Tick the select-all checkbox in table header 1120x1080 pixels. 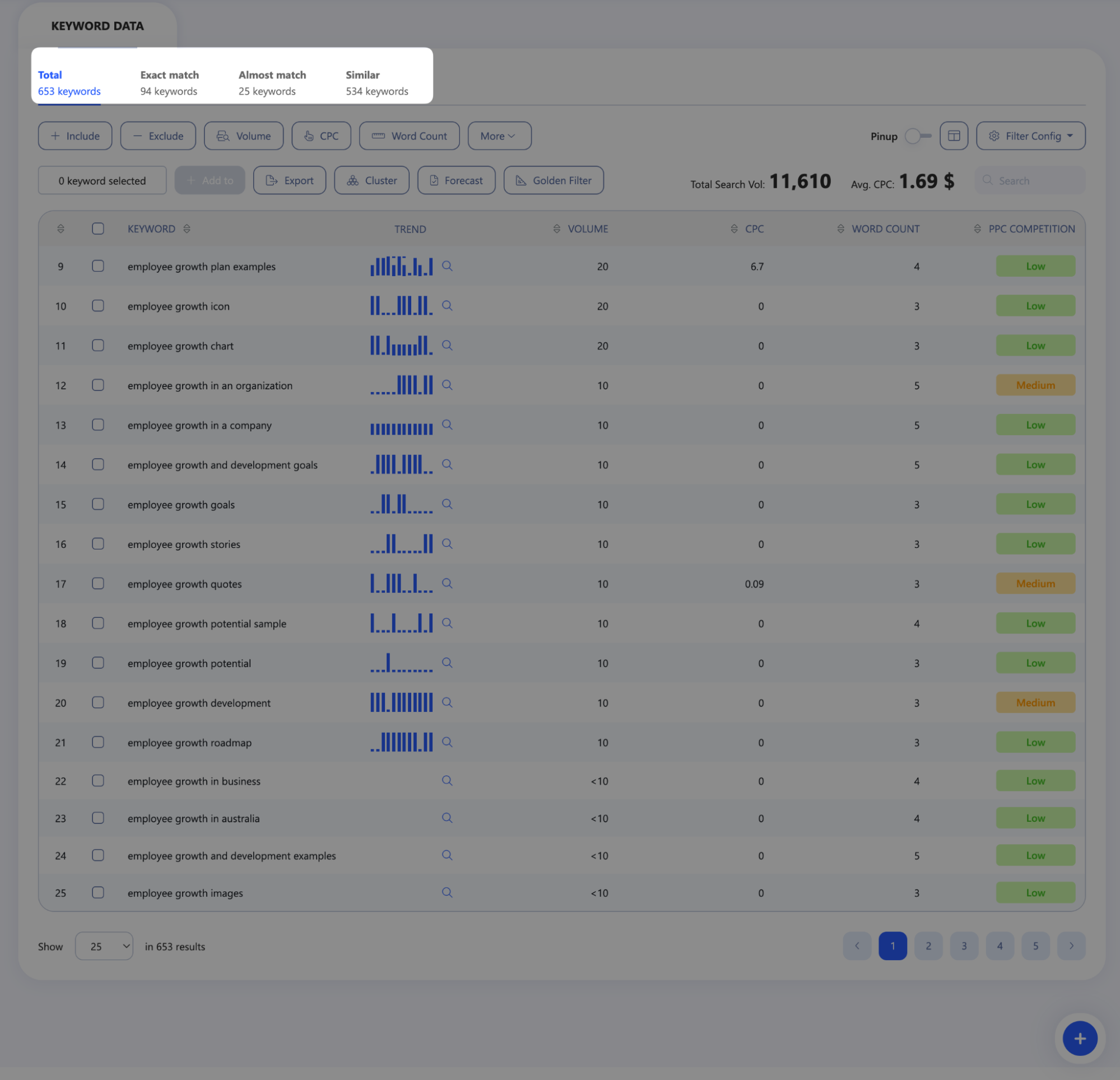[97, 229]
